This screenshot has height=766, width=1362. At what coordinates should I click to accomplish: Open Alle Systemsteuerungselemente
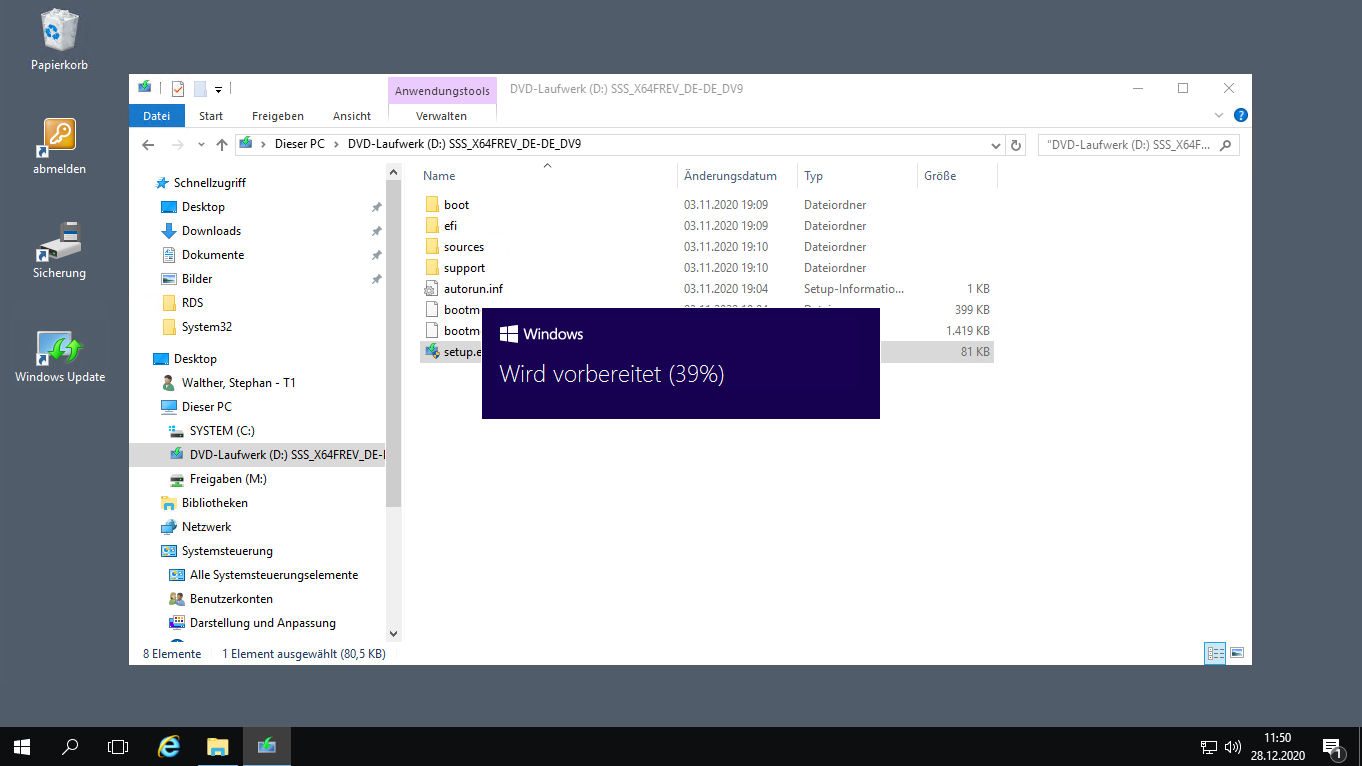tap(273, 575)
